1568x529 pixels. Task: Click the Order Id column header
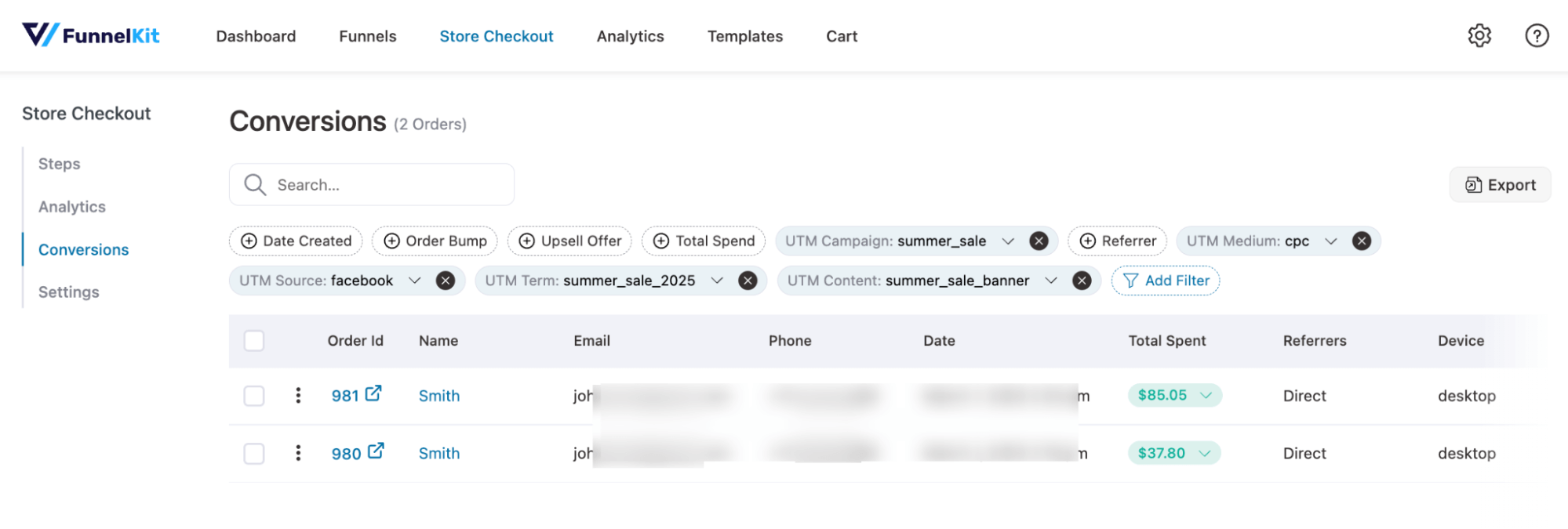[x=355, y=341]
